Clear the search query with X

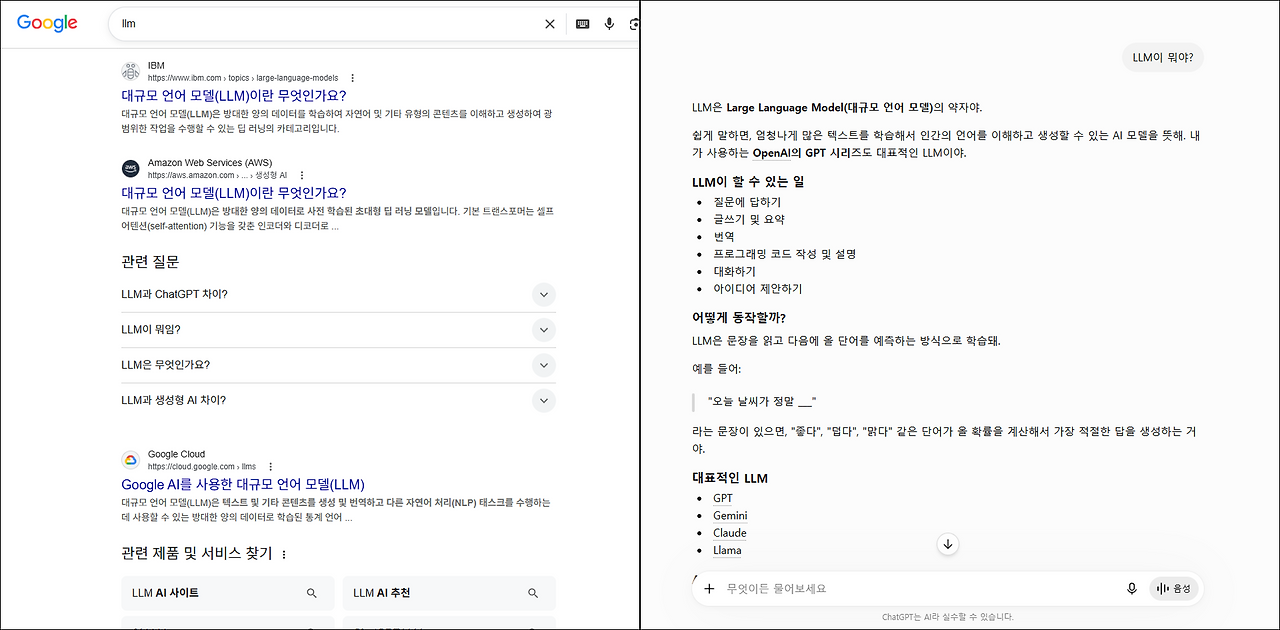pos(550,24)
